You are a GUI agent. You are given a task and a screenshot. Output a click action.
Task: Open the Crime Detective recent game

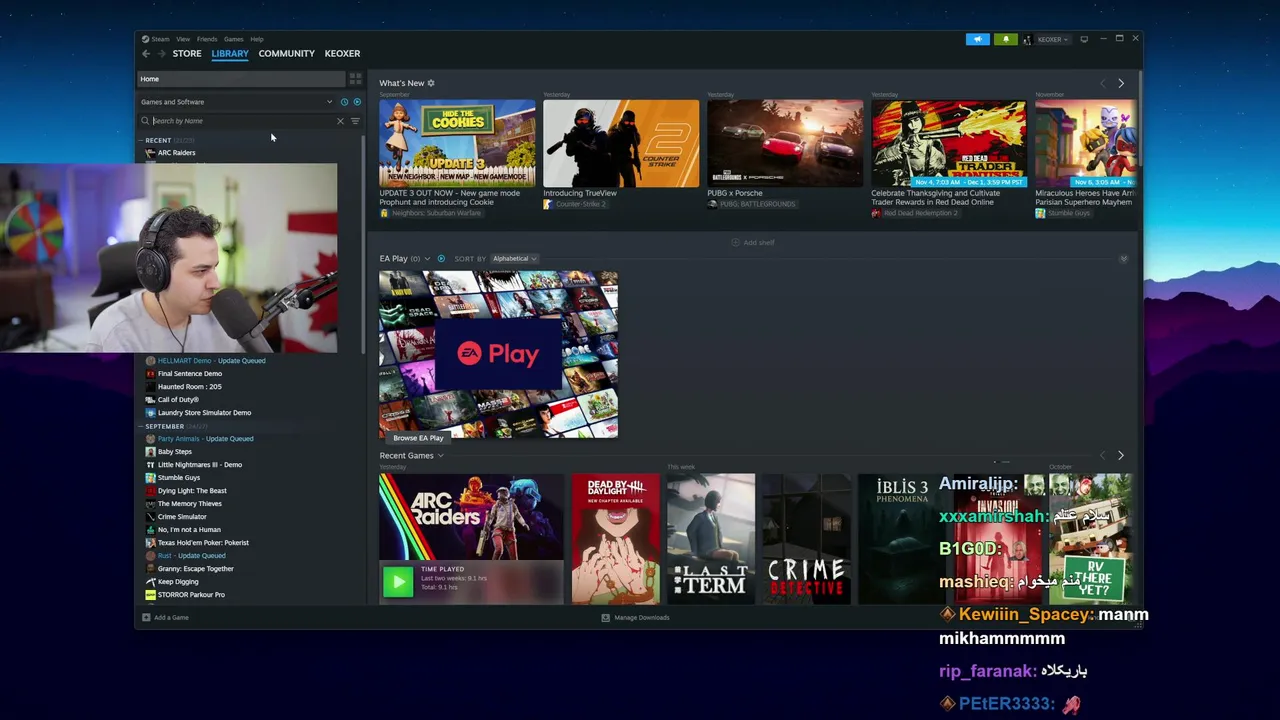pyautogui.click(x=806, y=539)
